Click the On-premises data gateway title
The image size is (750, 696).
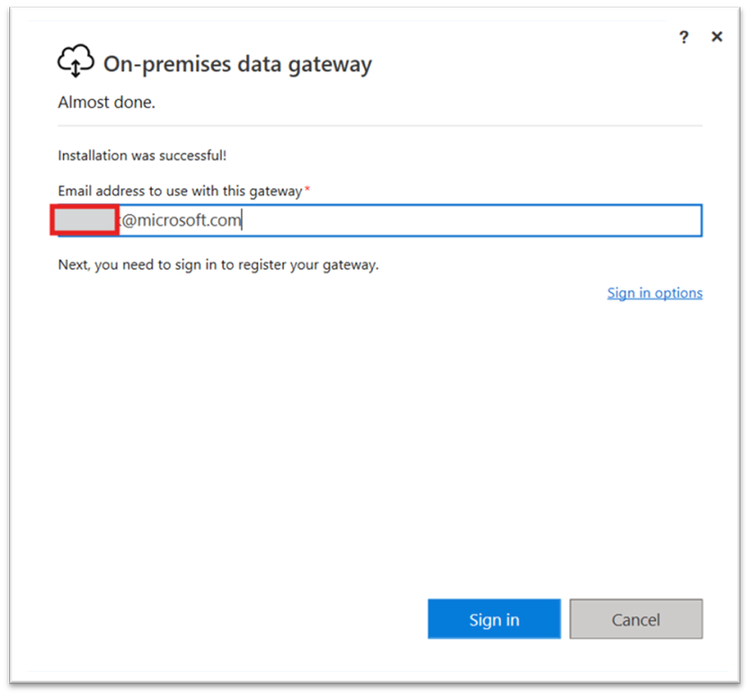click(238, 64)
